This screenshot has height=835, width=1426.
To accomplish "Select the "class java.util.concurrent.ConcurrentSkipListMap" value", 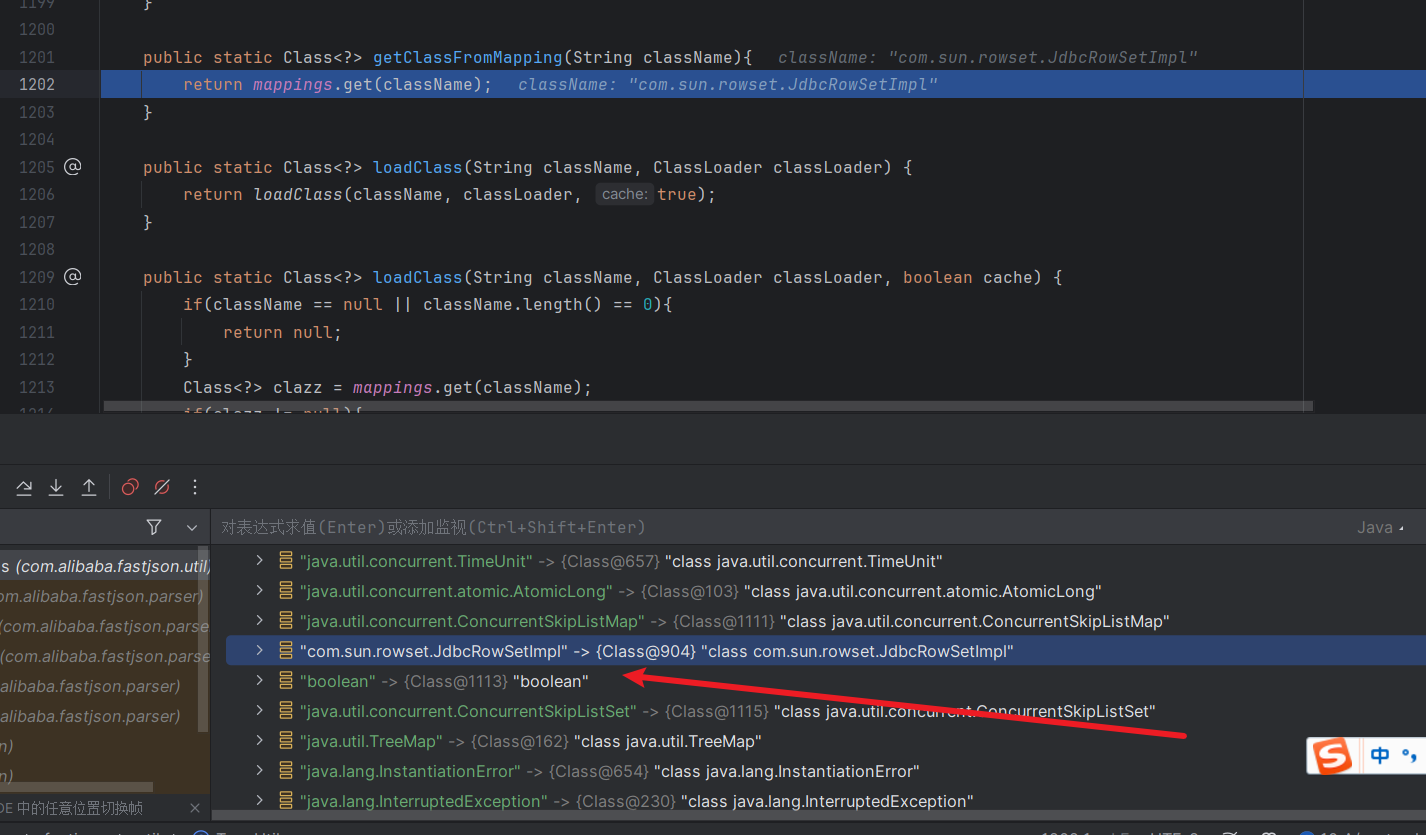I will (975, 621).
